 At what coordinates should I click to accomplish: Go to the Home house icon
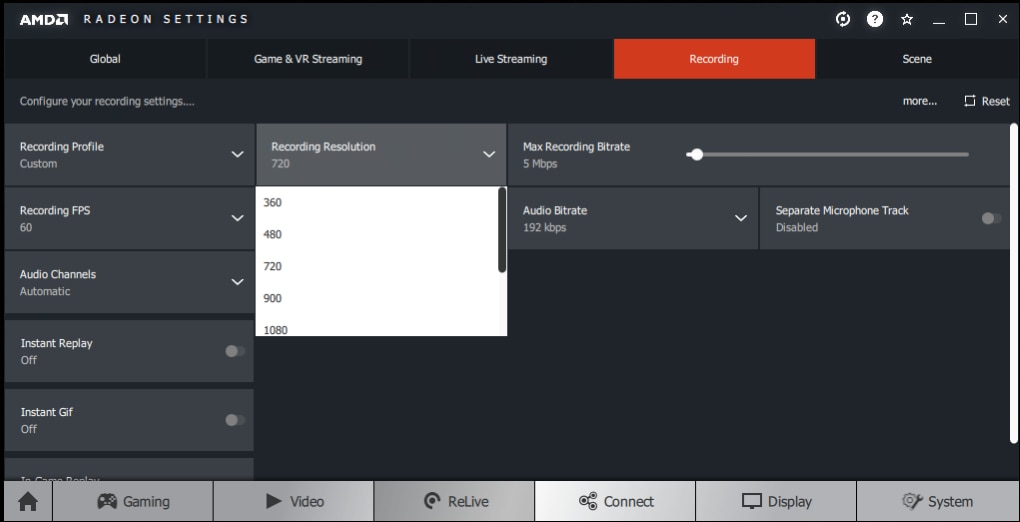click(28, 501)
